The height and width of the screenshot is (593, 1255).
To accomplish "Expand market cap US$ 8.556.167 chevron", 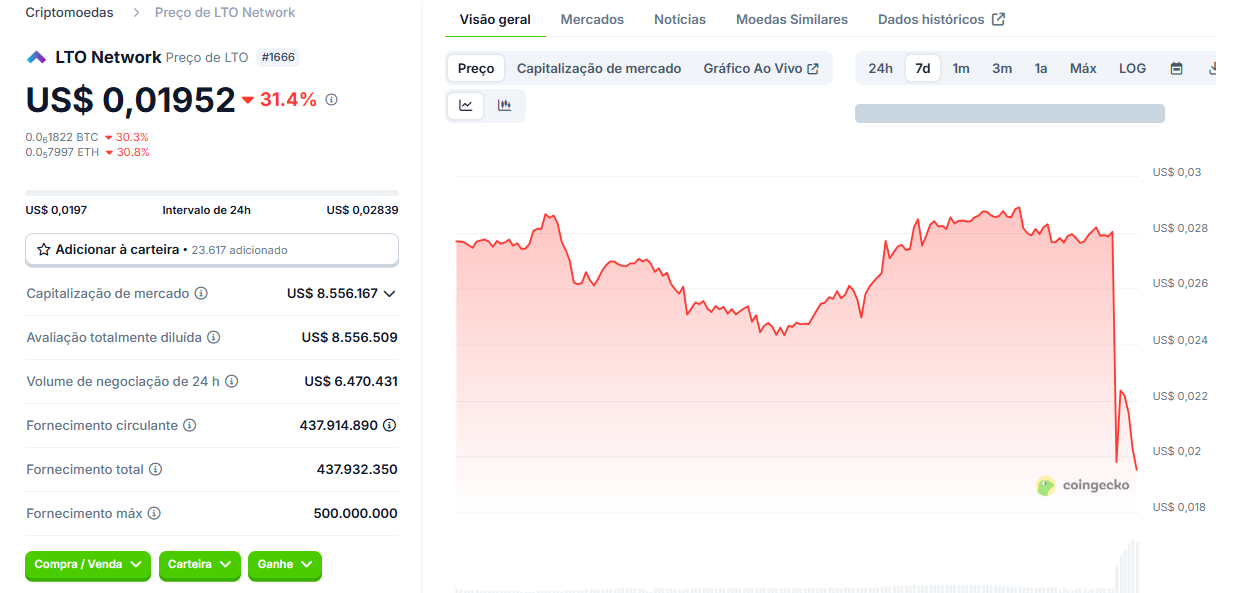I will [x=390, y=293].
